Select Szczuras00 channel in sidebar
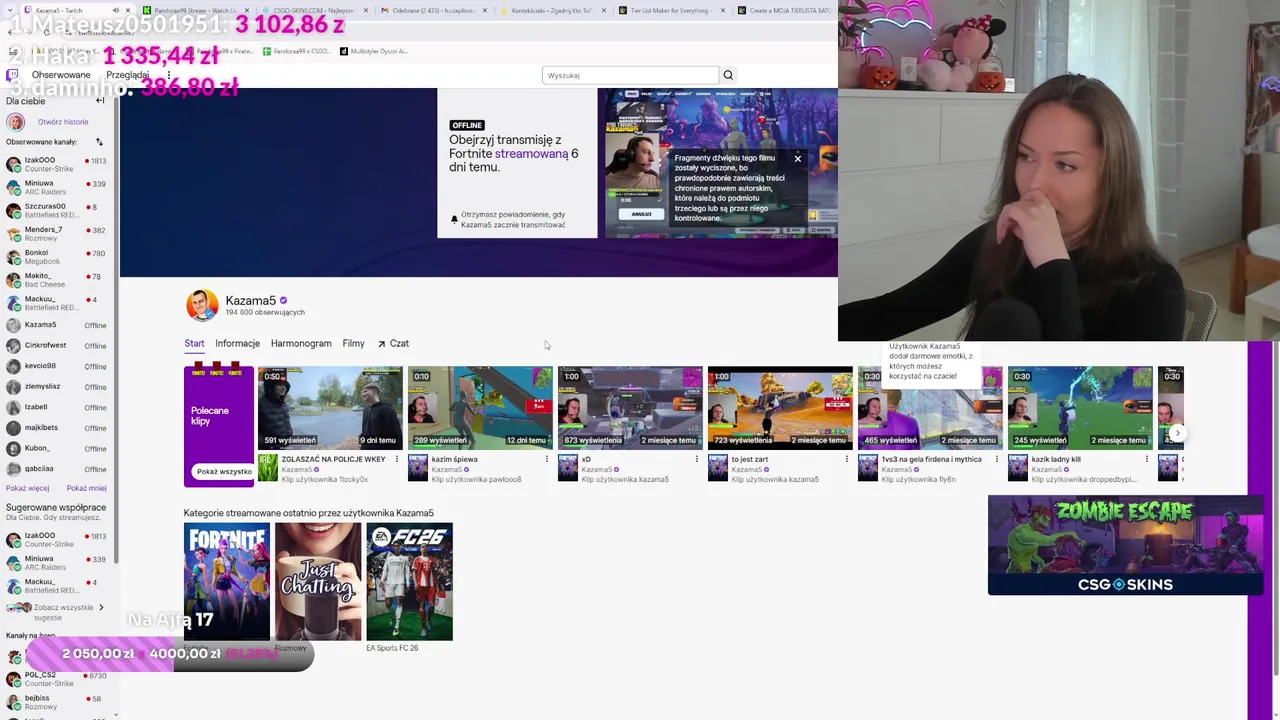 [55, 210]
